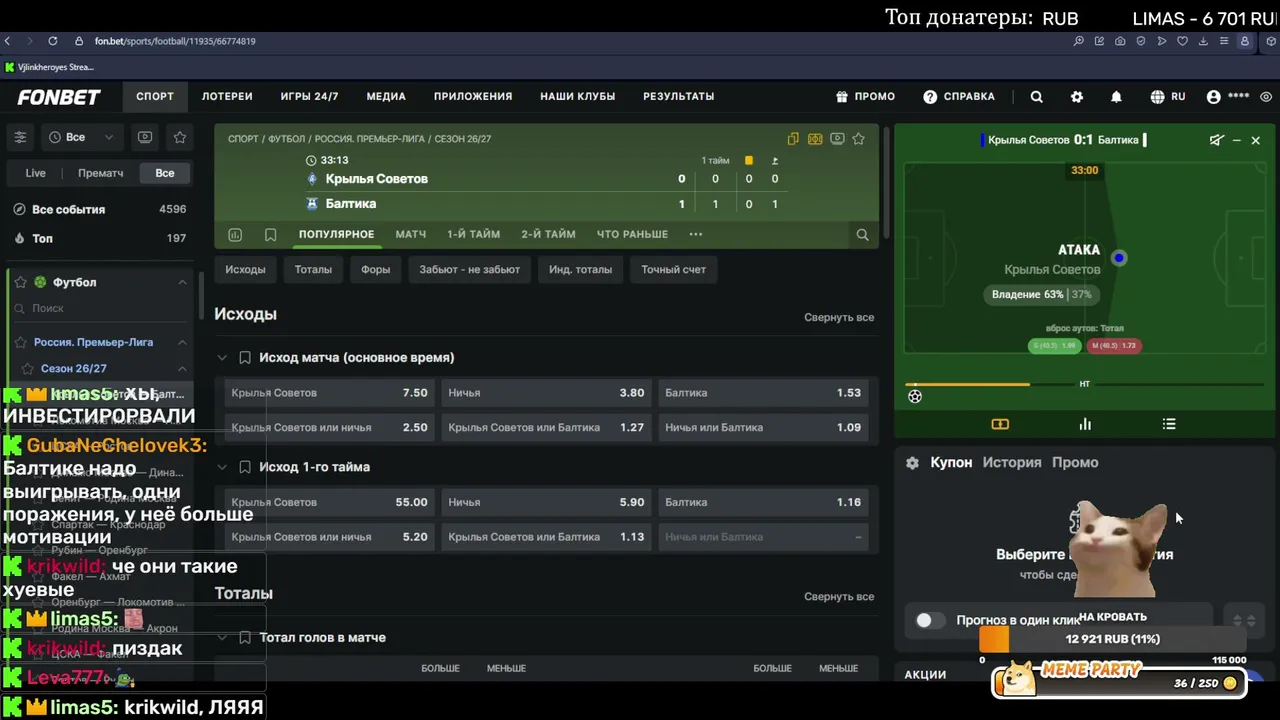Open Все события in the sidebar
Screen dimensions: 1280x720
point(100,210)
